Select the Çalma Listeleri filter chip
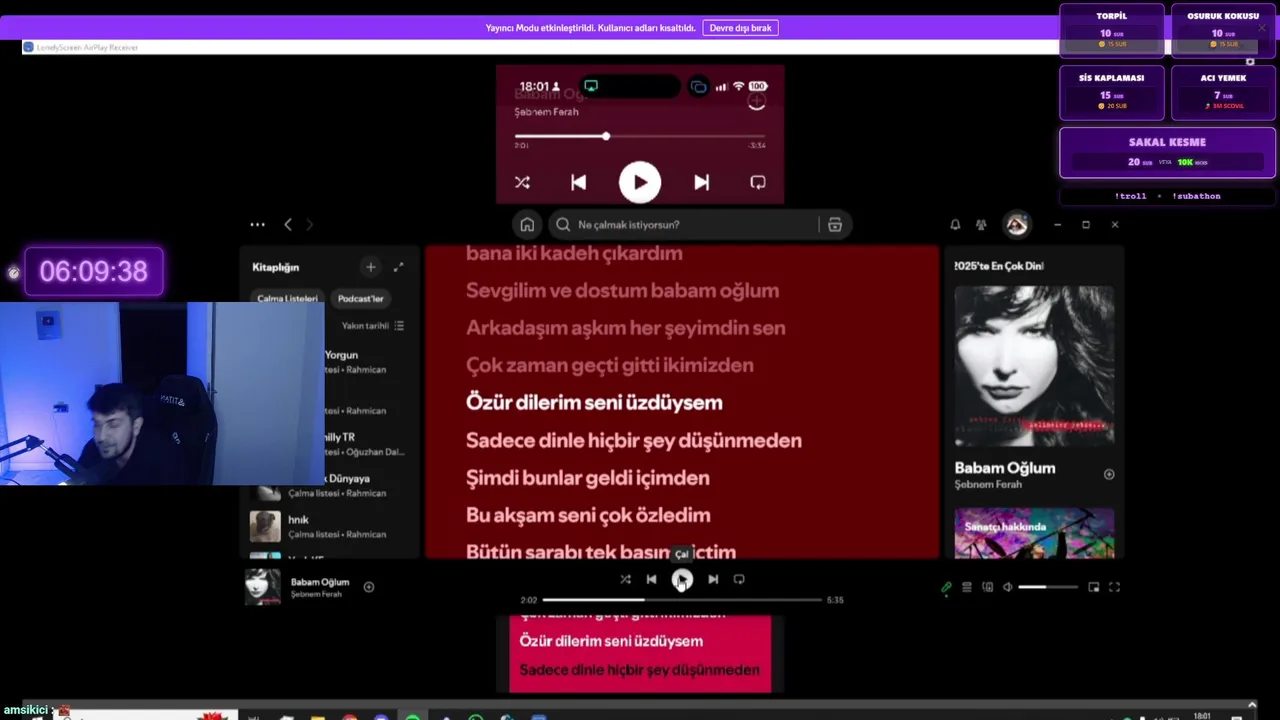The width and height of the screenshot is (1280, 720). pos(288,298)
